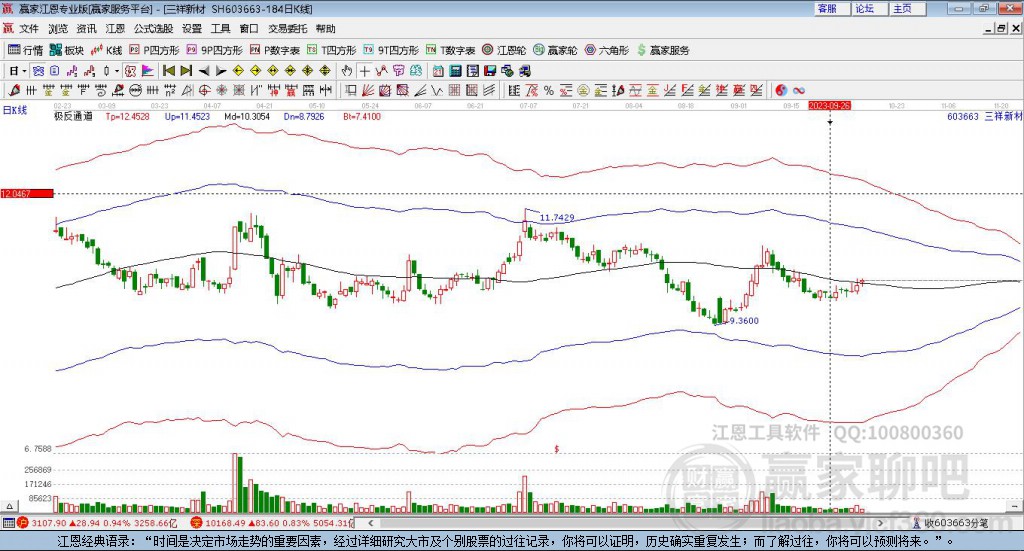Click the first drawing pen icon
The width and height of the screenshot is (1024, 551).
(x=14, y=90)
